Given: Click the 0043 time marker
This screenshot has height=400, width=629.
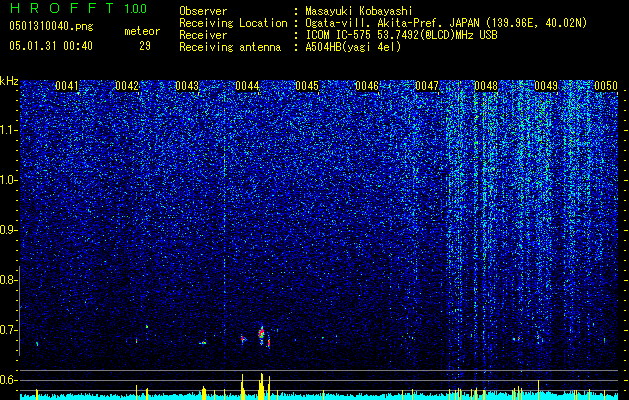Looking at the screenshot, I should (x=187, y=86).
